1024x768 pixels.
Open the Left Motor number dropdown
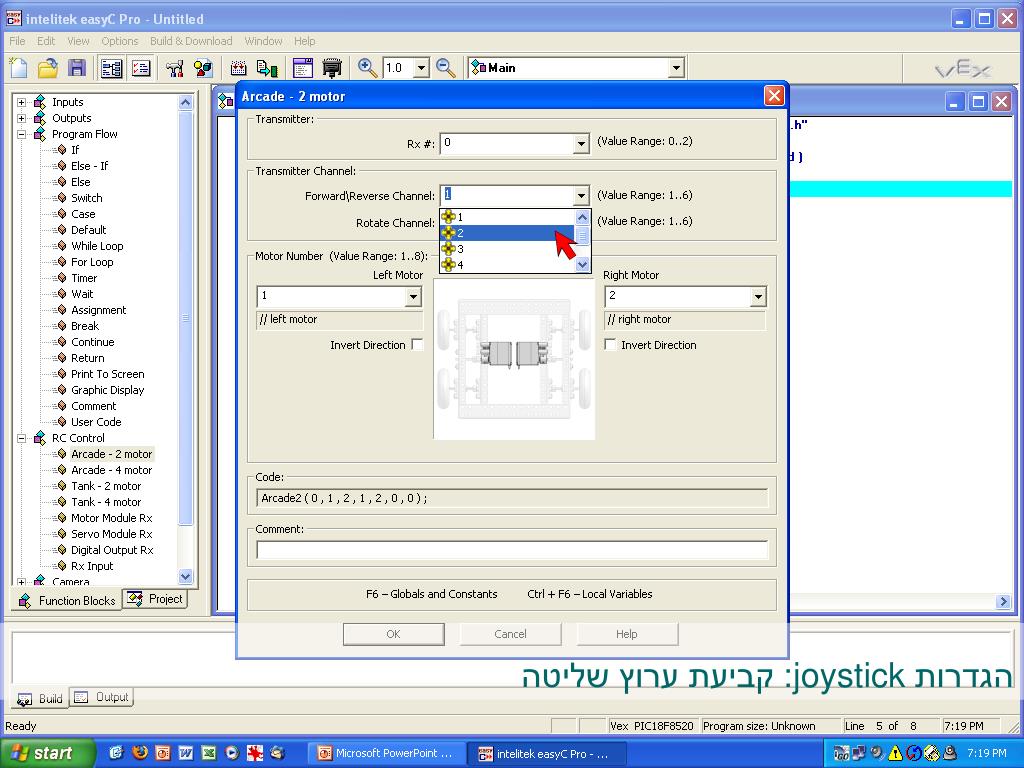413,297
